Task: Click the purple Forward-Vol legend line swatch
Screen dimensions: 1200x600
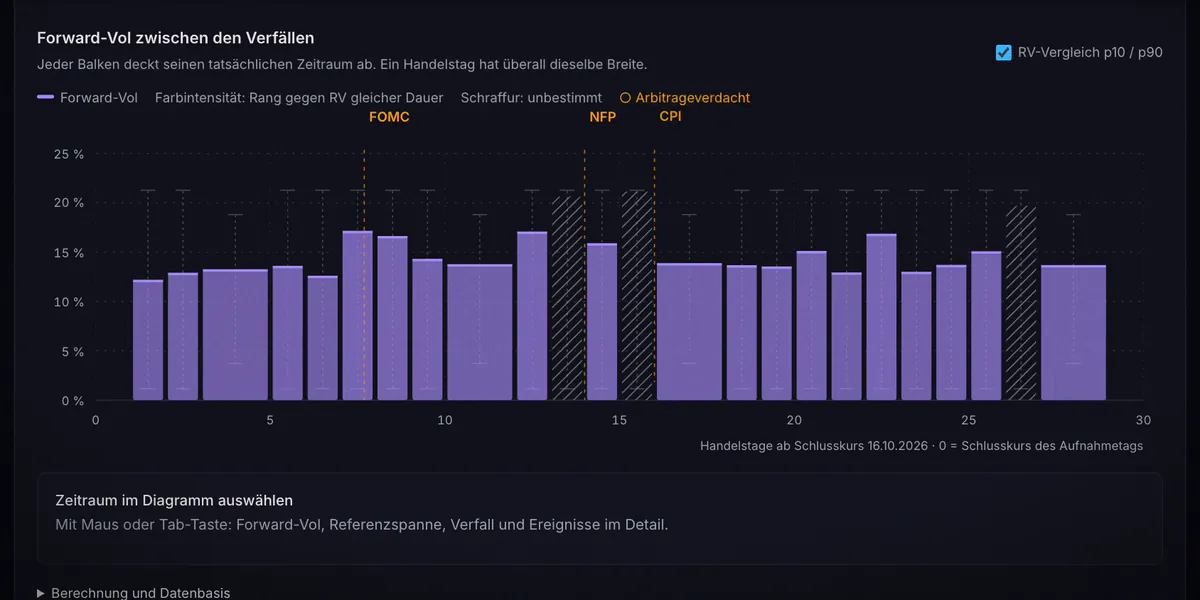Action: point(45,98)
